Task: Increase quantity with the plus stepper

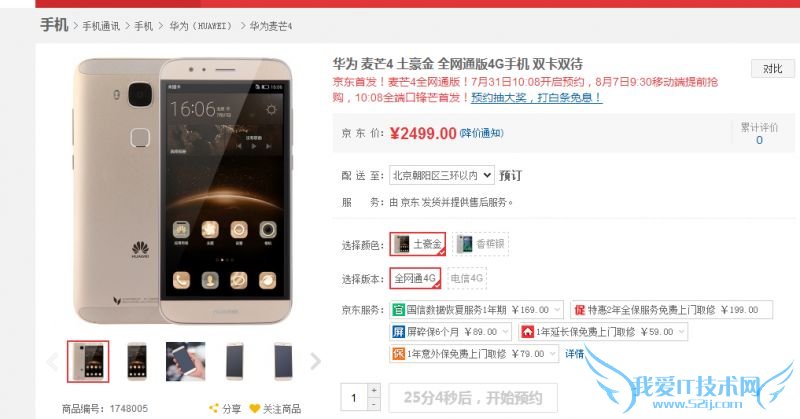Action: (374, 390)
